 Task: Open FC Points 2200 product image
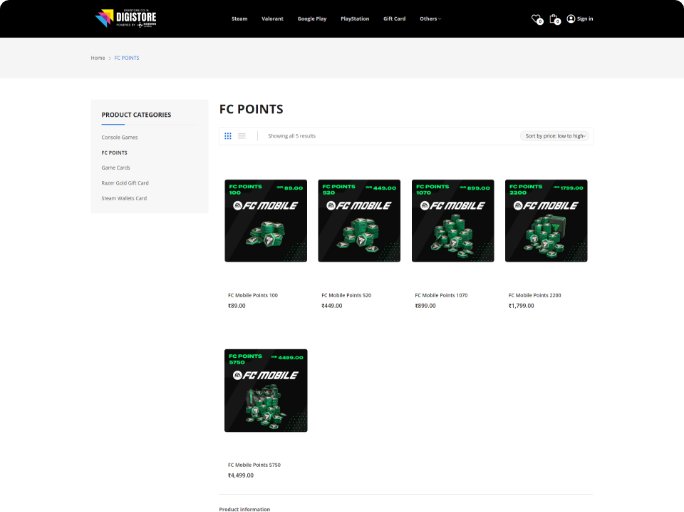point(546,221)
